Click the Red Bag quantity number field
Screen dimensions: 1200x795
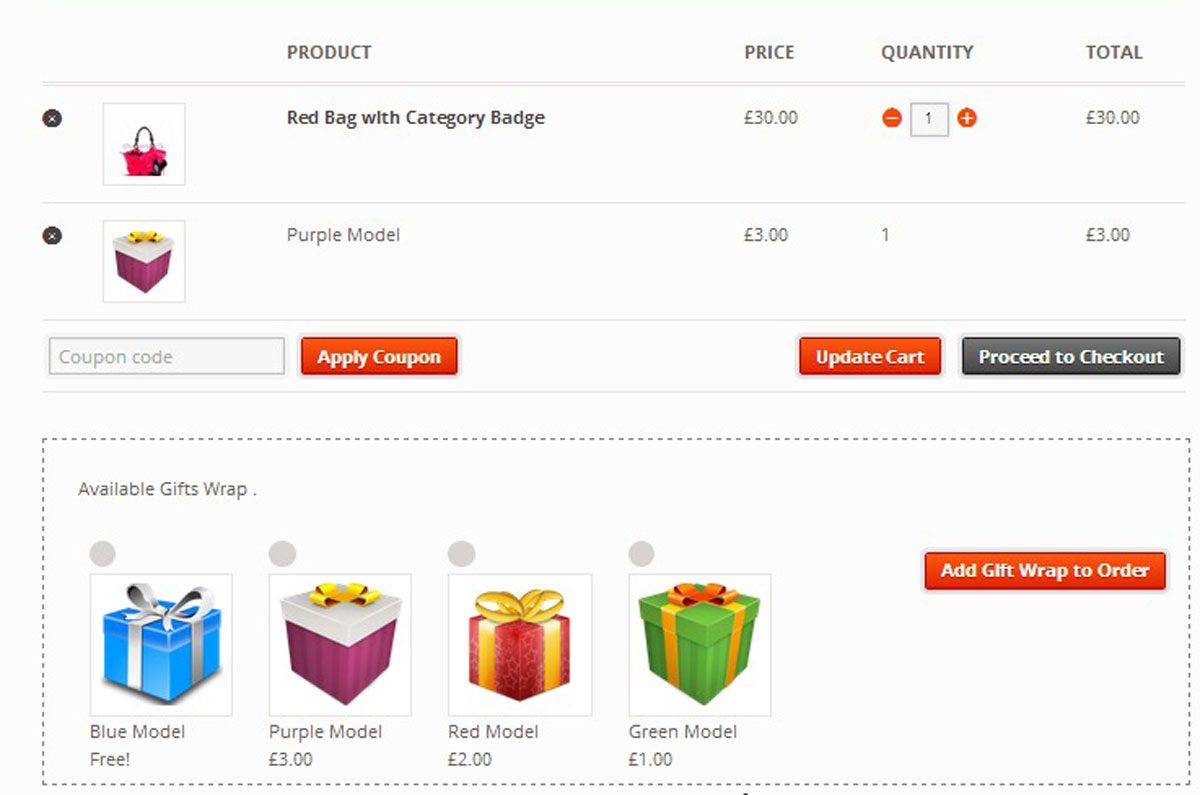(x=929, y=120)
